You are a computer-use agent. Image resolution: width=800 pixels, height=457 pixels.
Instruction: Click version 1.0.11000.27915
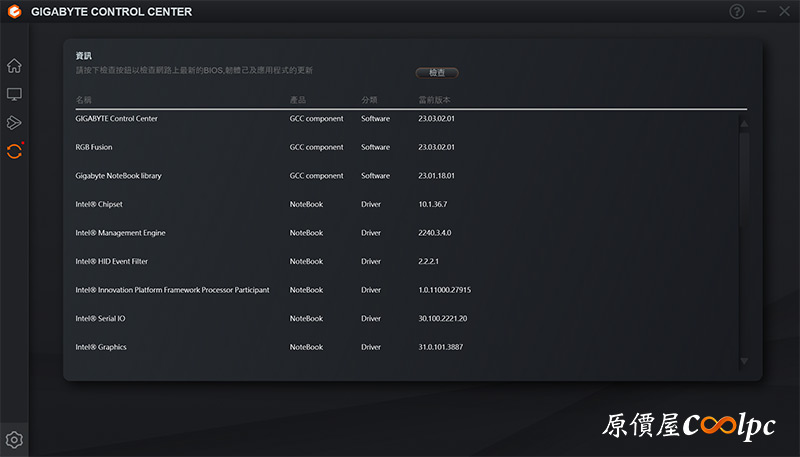point(445,290)
